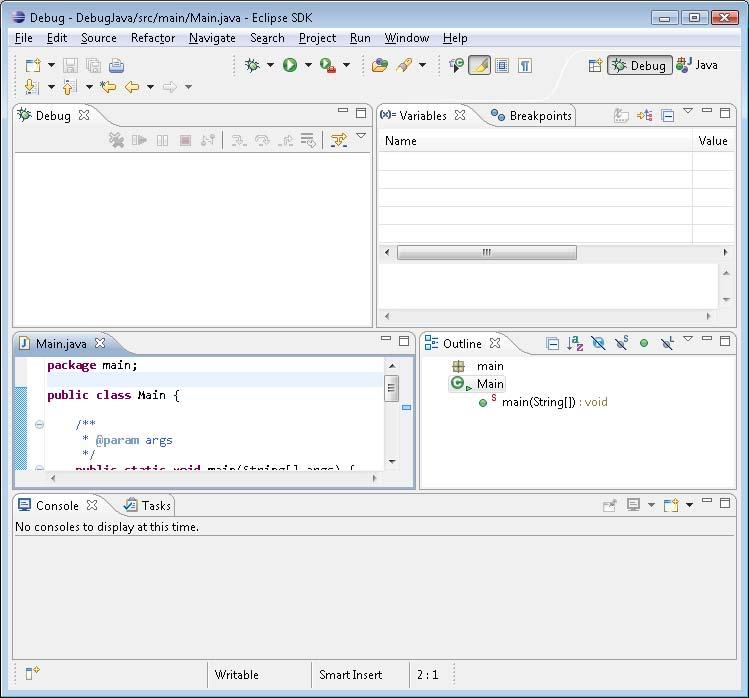Click the Previous Annotation icon

point(69,87)
